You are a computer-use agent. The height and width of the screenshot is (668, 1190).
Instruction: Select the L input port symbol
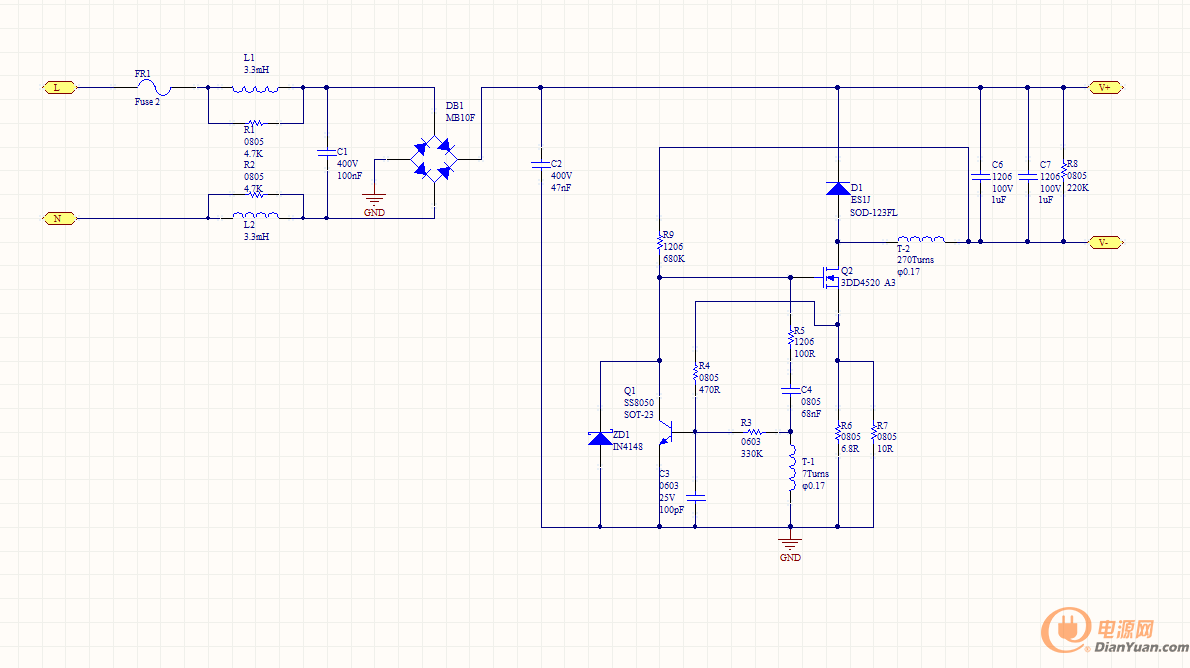coord(58,87)
